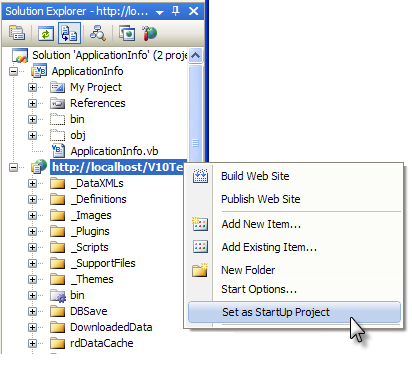Viewport: 412px width, 368px height.
Task: Collapse the ApplicationInfo project node
Action: coord(13,71)
